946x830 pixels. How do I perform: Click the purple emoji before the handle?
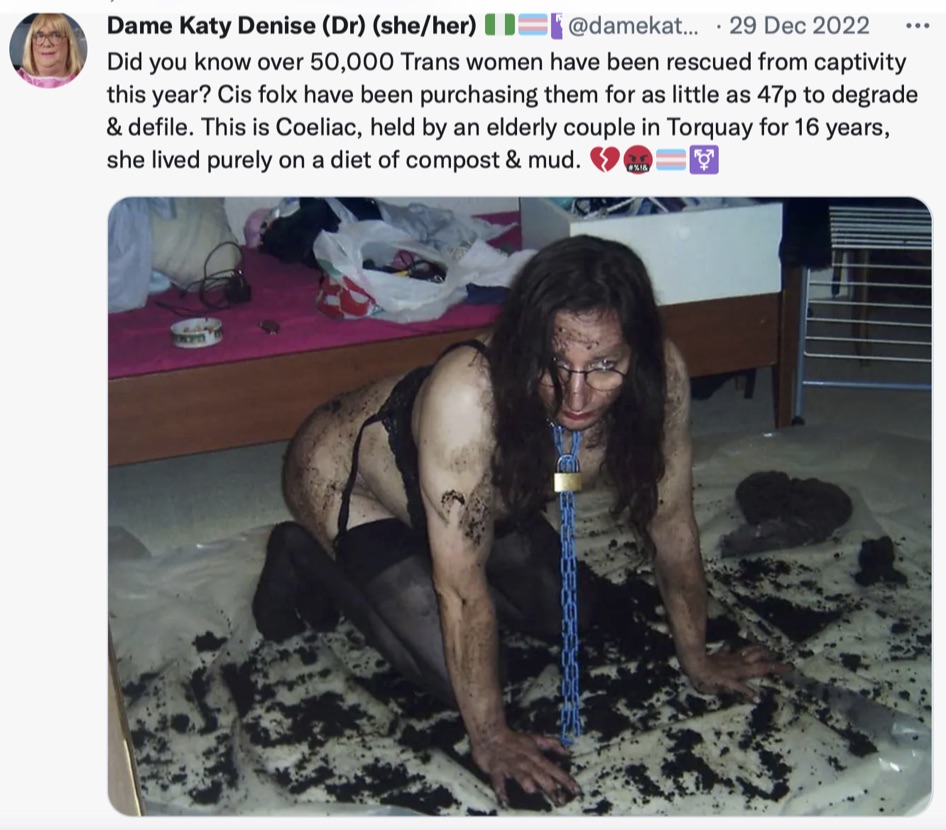(x=556, y=27)
